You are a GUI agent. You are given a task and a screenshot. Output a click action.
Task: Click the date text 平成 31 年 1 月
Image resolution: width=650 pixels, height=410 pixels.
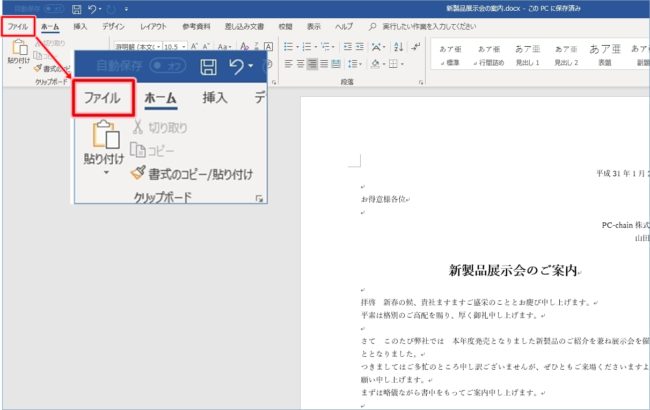coord(621,174)
